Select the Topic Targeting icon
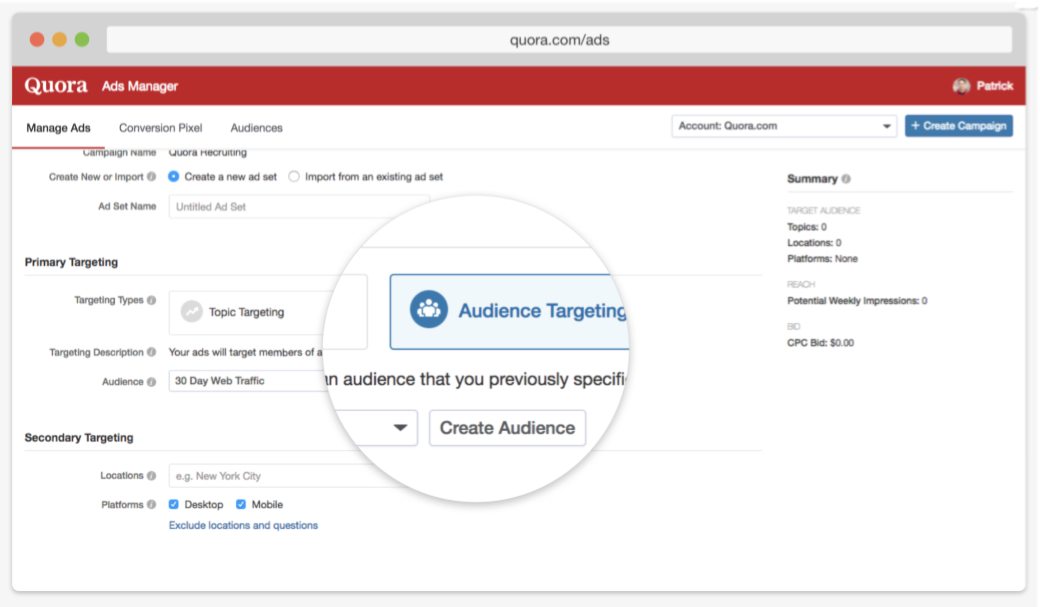The image size is (1040, 607). (194, 311)
